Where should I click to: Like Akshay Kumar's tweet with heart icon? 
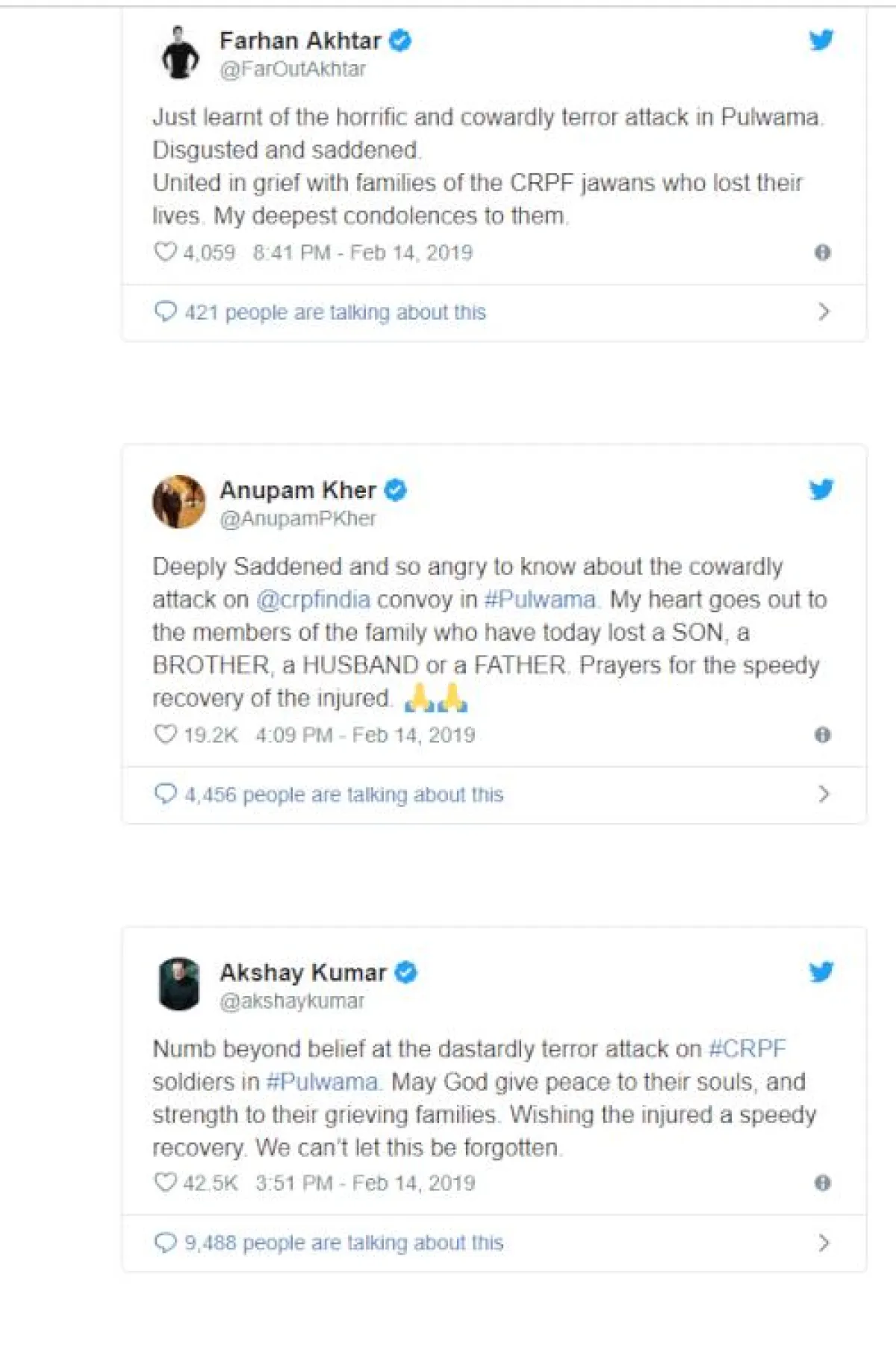164,1182
